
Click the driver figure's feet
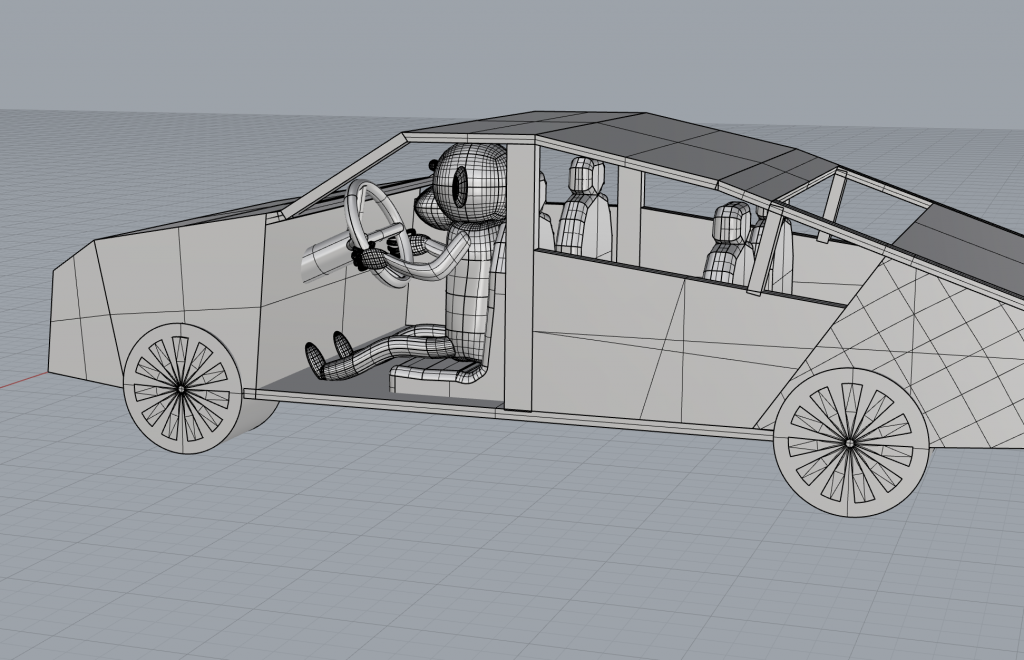pyautogui.click(x=328, y=356)
